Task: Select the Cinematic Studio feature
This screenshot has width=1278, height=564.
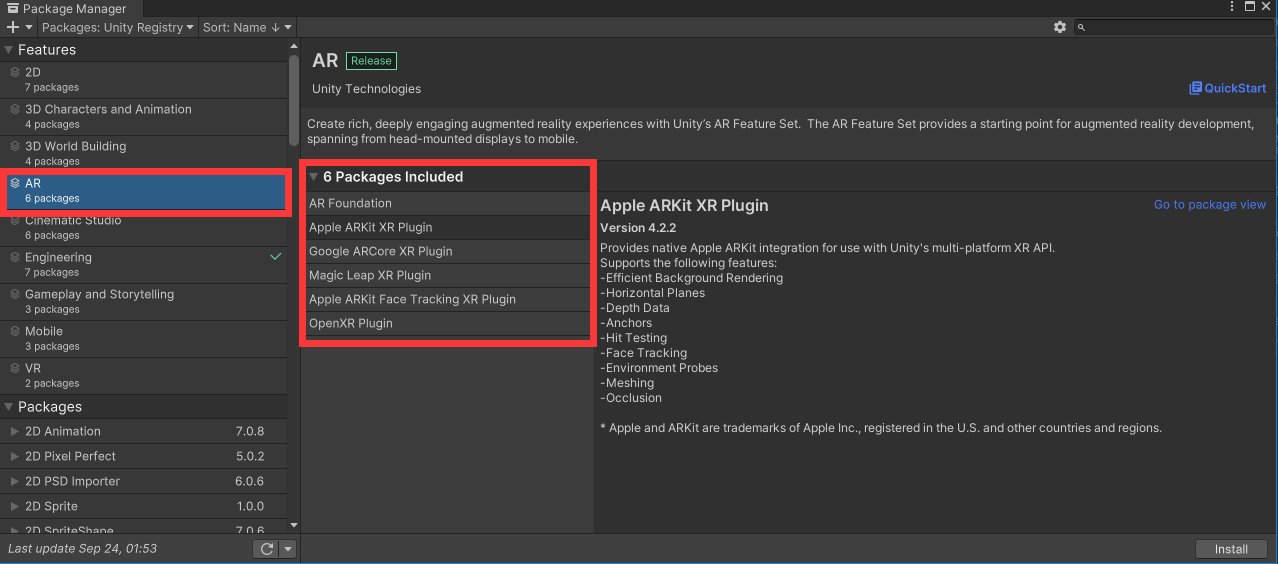Action: click(x=144, y=228)
